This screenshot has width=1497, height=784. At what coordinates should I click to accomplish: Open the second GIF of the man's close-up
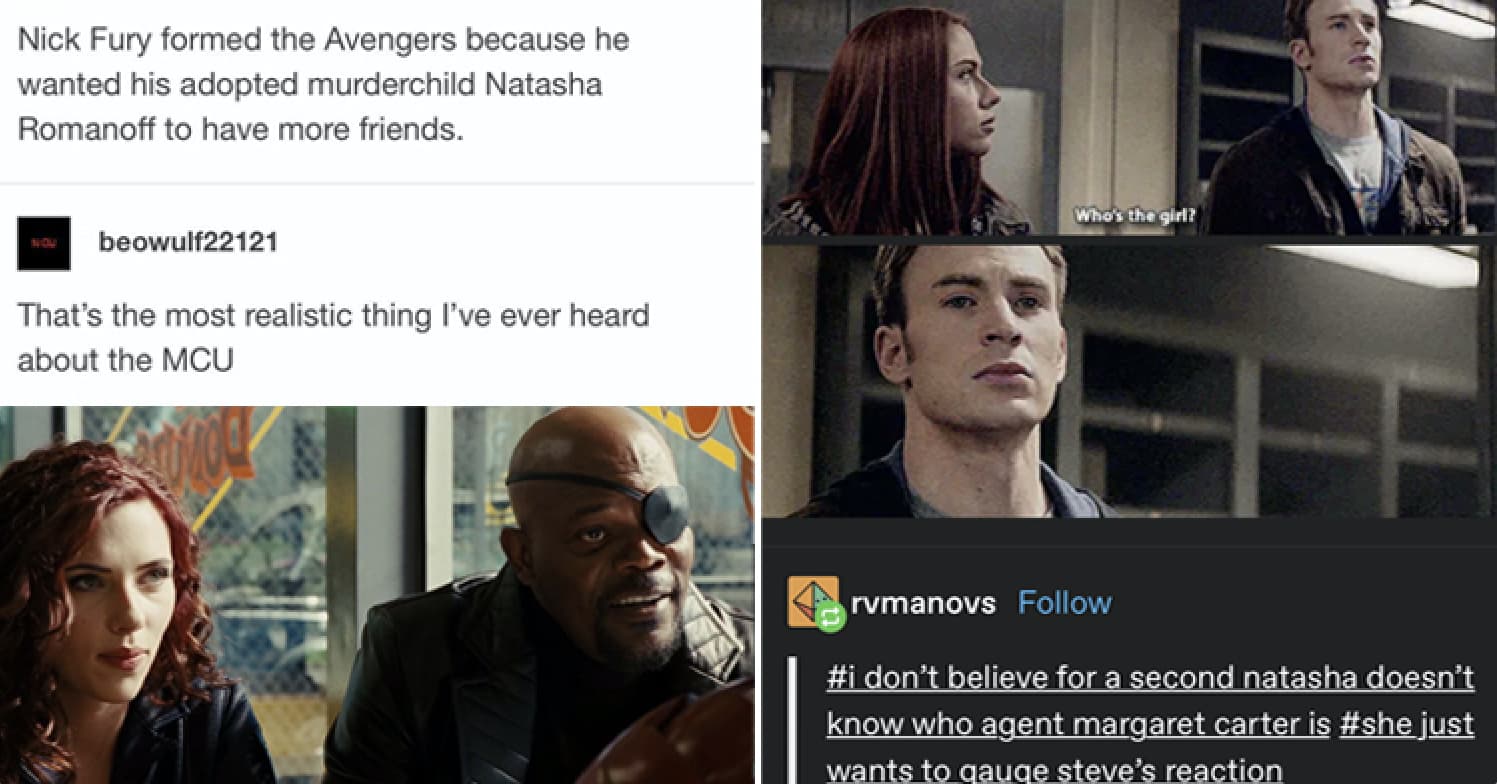pos(1129,381)
